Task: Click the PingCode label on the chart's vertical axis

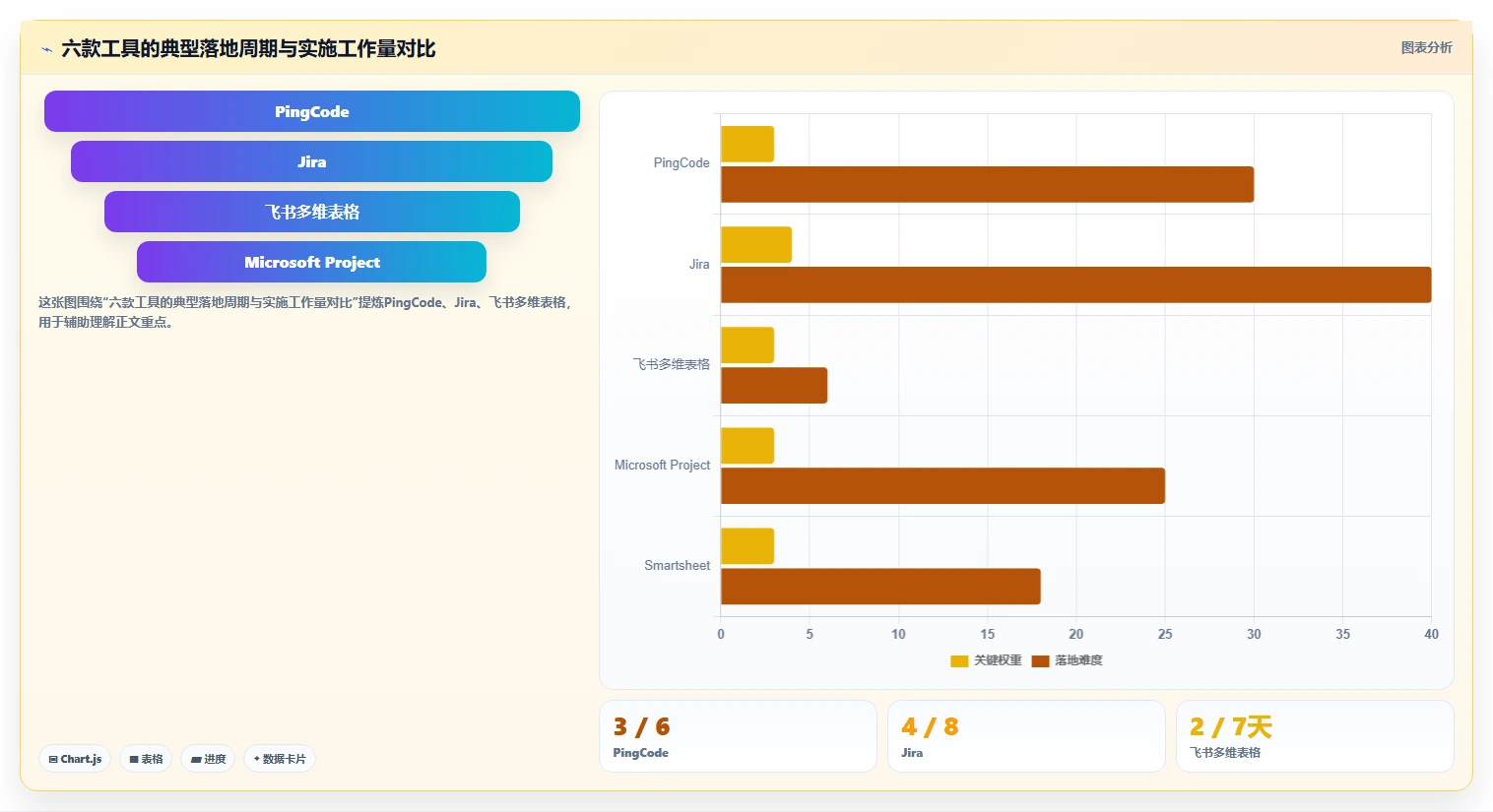Action: [x=682, y=163]
